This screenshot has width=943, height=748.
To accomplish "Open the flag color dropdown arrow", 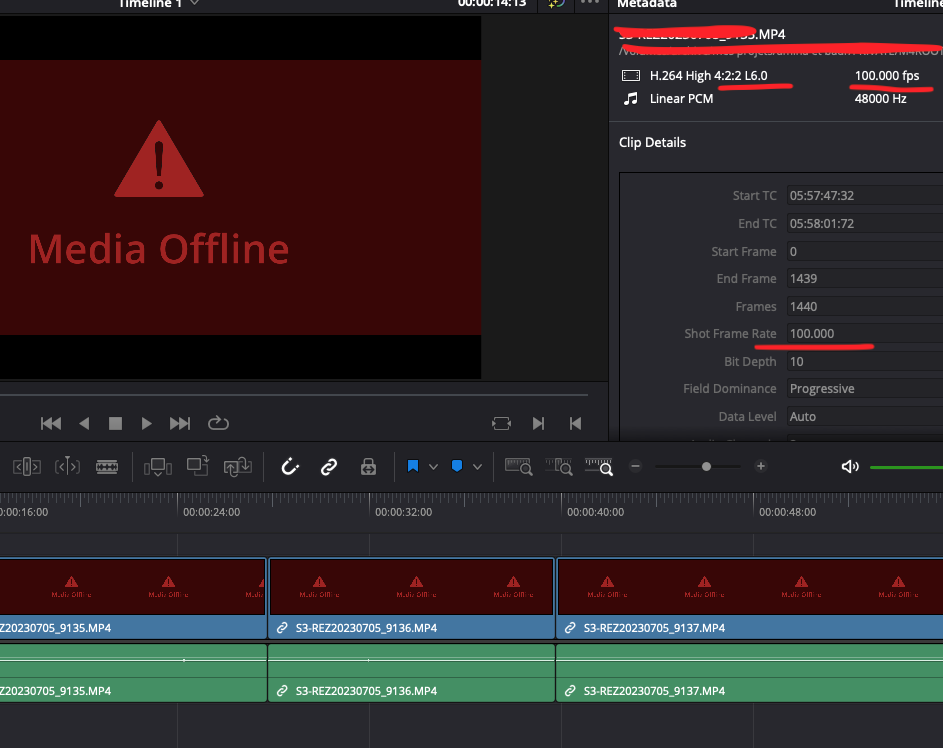I will [x=433, y=467].
